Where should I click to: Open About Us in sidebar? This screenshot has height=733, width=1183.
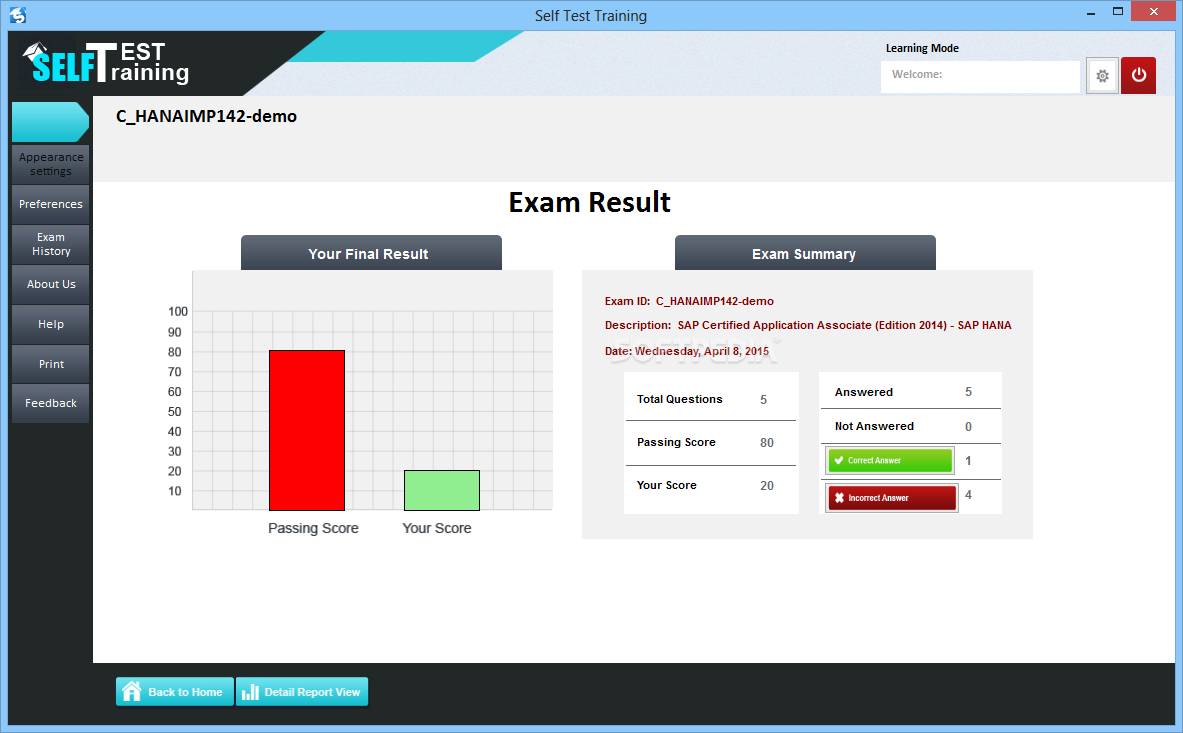coord(51,284)
